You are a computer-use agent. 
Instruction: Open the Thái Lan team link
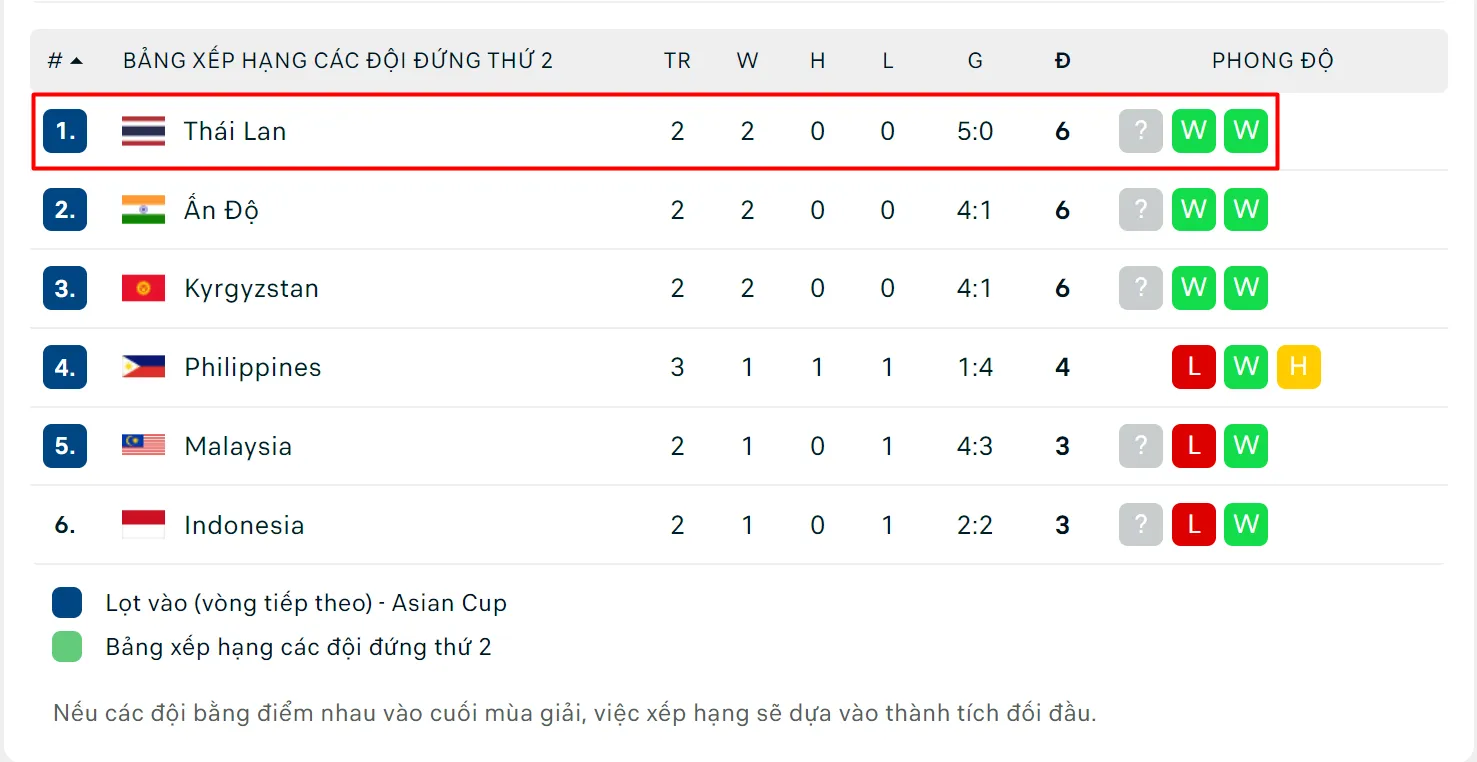tap(235, 131)
